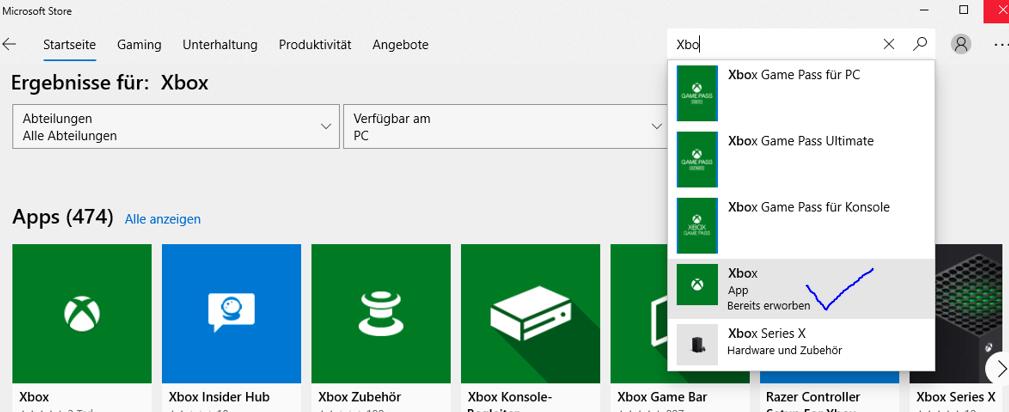Expand the Abteilungen dropdown
This screenshot has height=412, width=1009.
[x=176, y=127]
